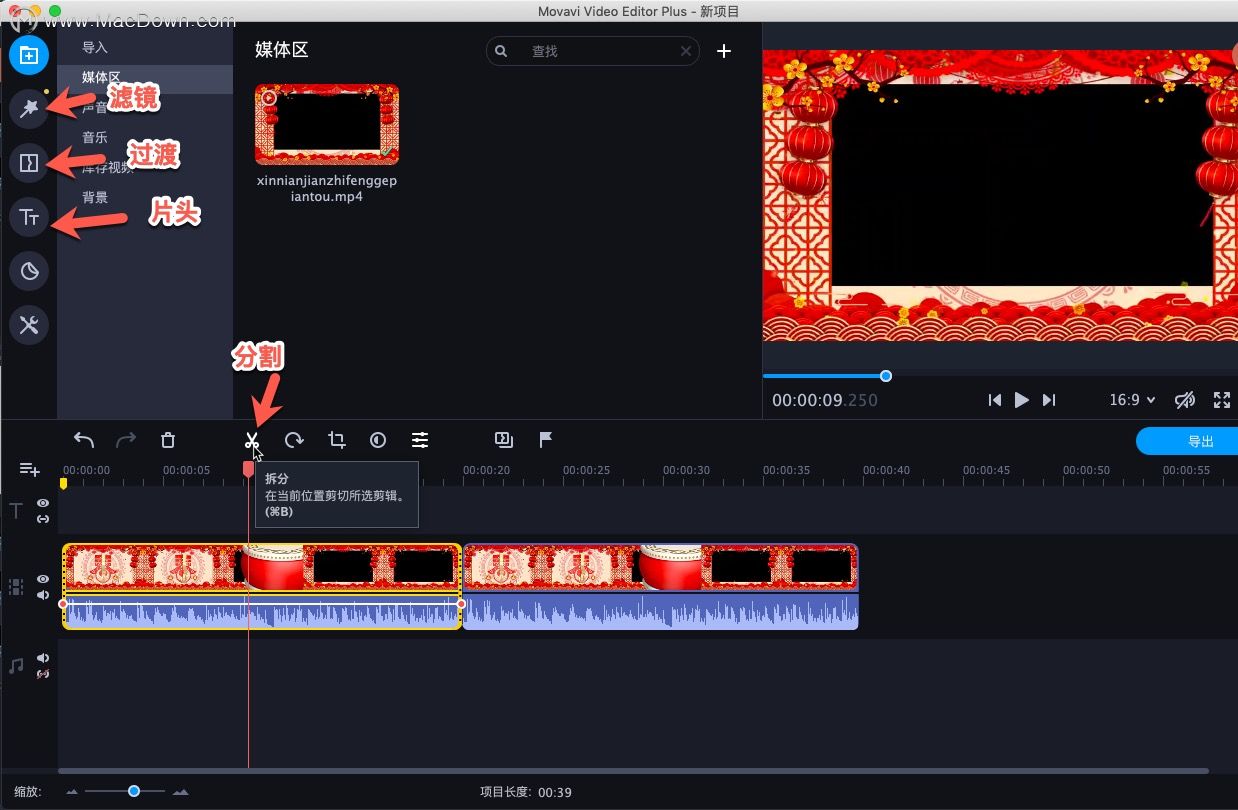This screenshot has height=810, width=1238.
Task: Toggle title track visibility eye
Action: 43,504
